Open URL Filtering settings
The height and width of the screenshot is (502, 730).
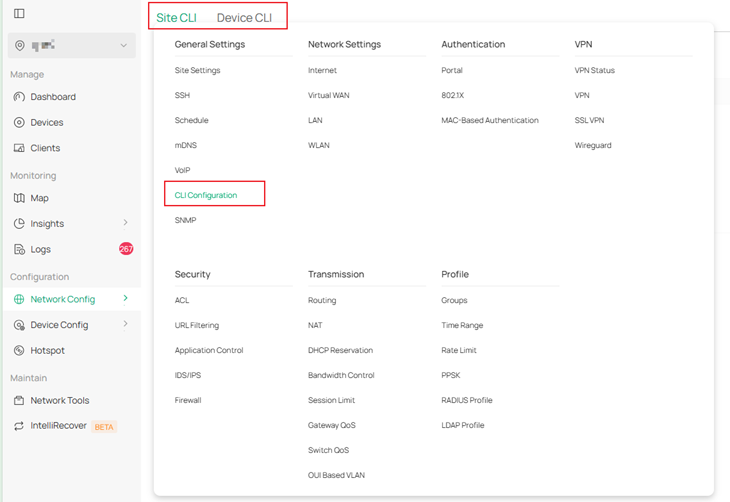coord(197,325)
